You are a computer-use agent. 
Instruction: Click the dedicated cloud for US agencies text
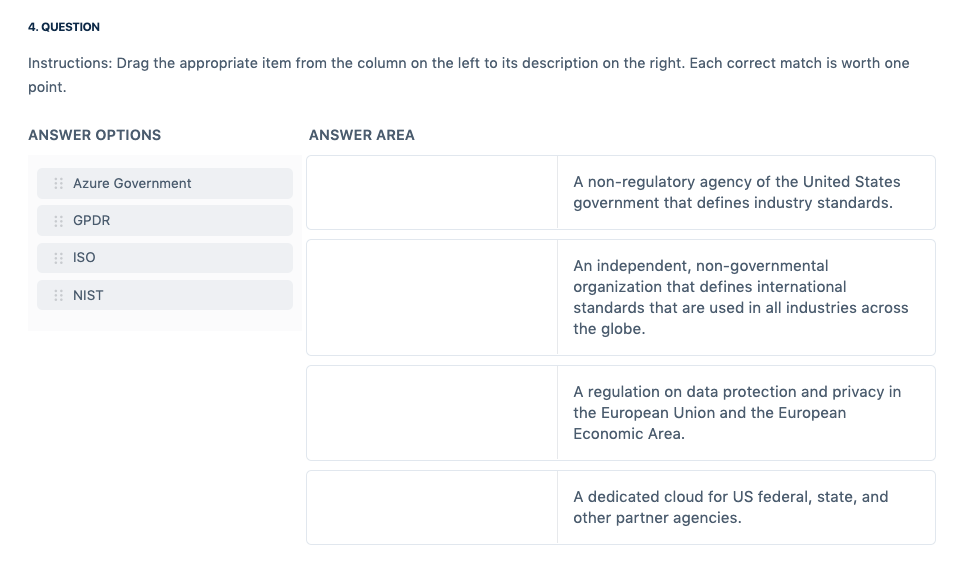(730, 507)
